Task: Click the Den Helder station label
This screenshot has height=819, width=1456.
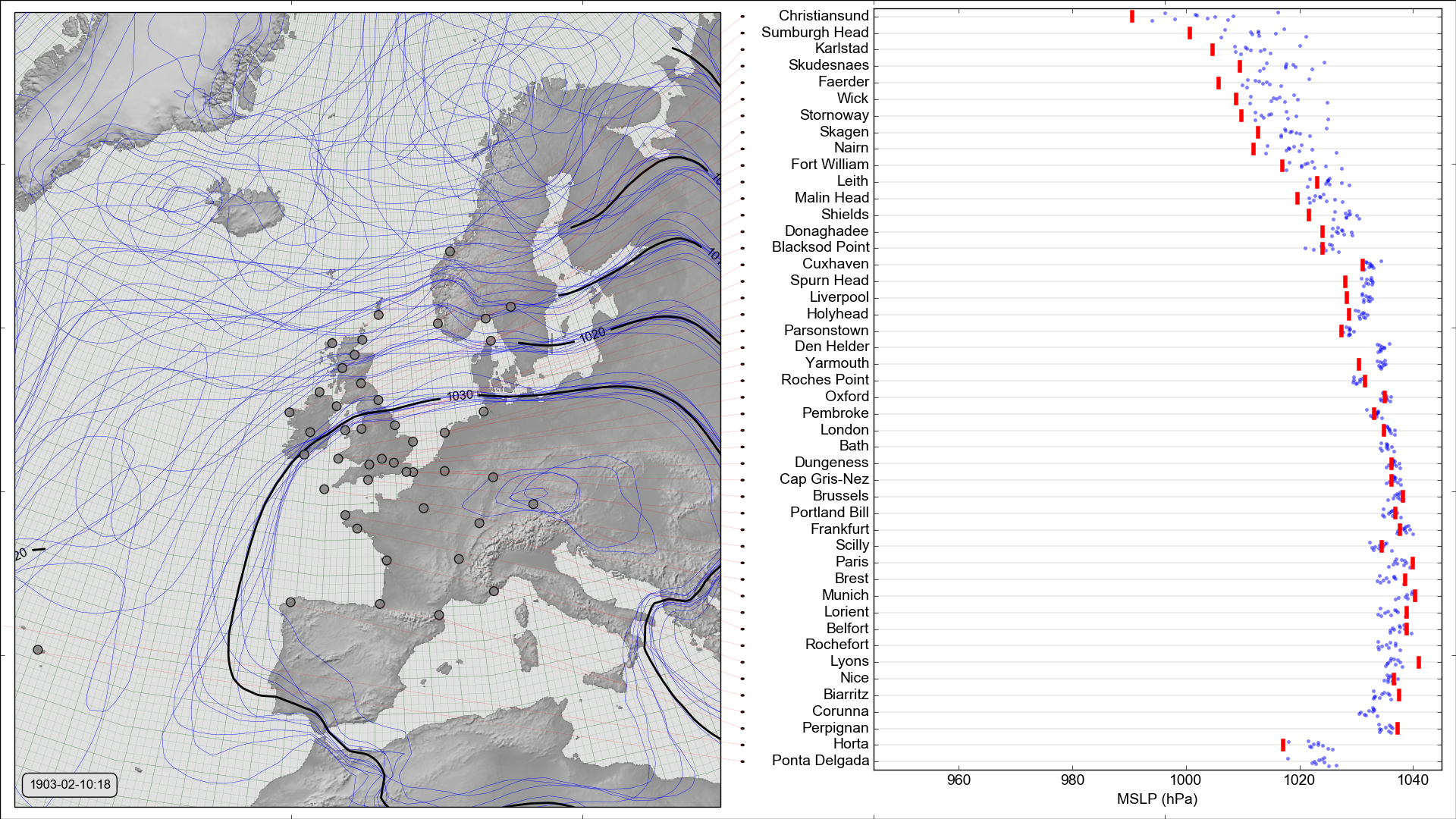Action: point(831,346)
